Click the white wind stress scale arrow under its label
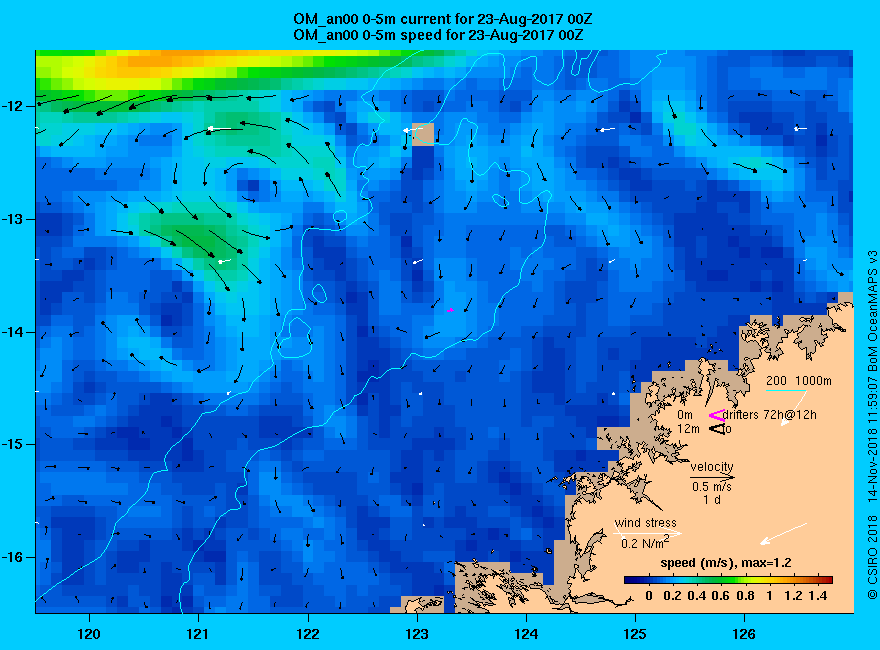Viewport: 880px width, 650px height. coord(648,533)
